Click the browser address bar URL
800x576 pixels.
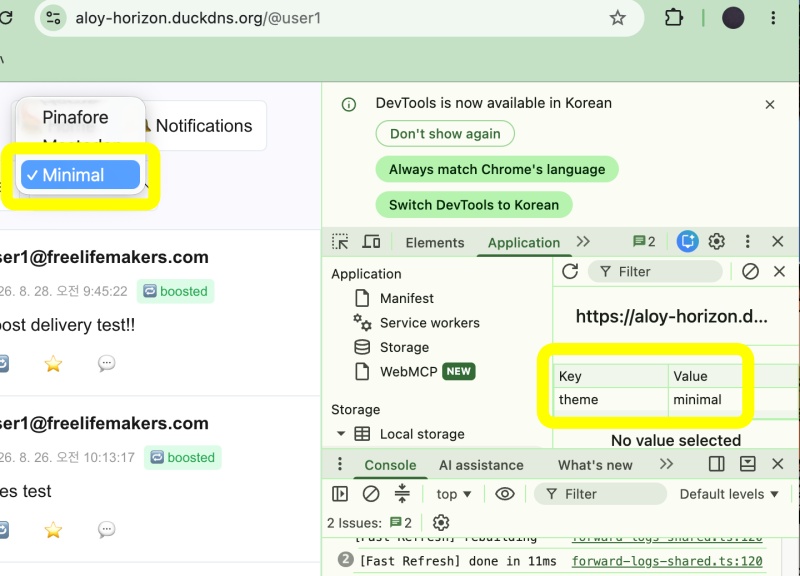point(198,18)
